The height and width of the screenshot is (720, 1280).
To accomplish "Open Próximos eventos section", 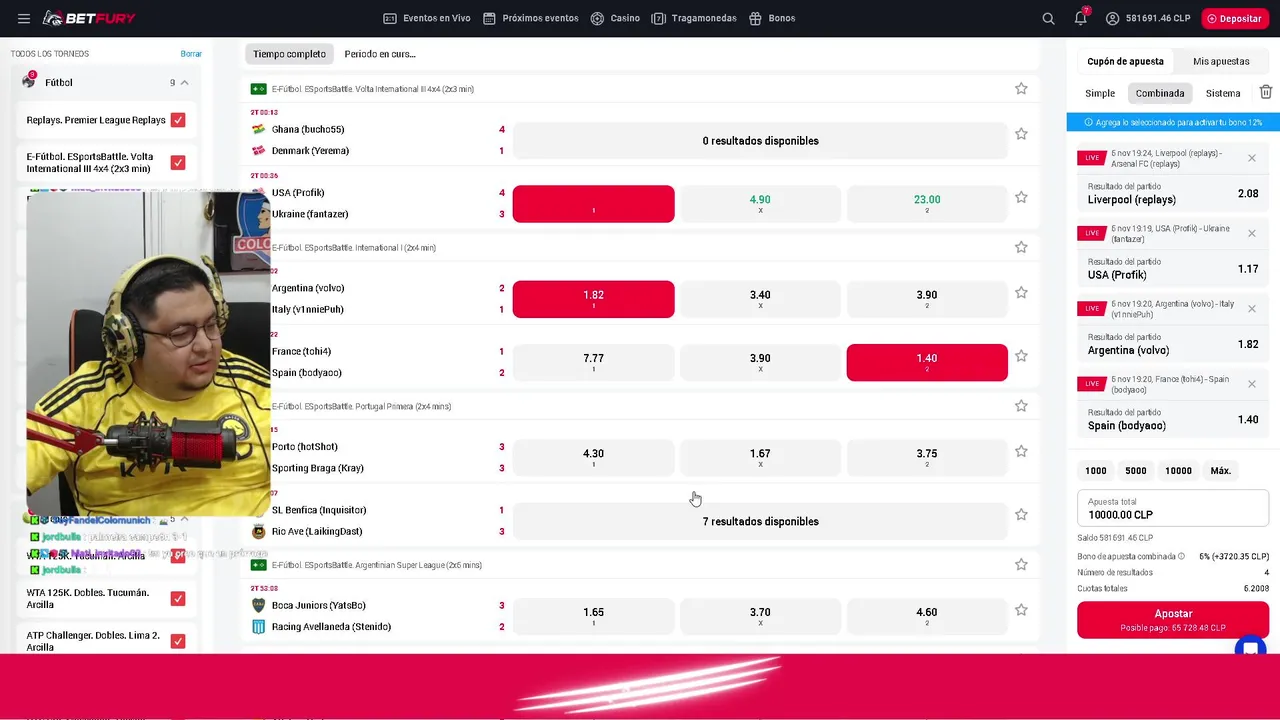I will 531,18.
